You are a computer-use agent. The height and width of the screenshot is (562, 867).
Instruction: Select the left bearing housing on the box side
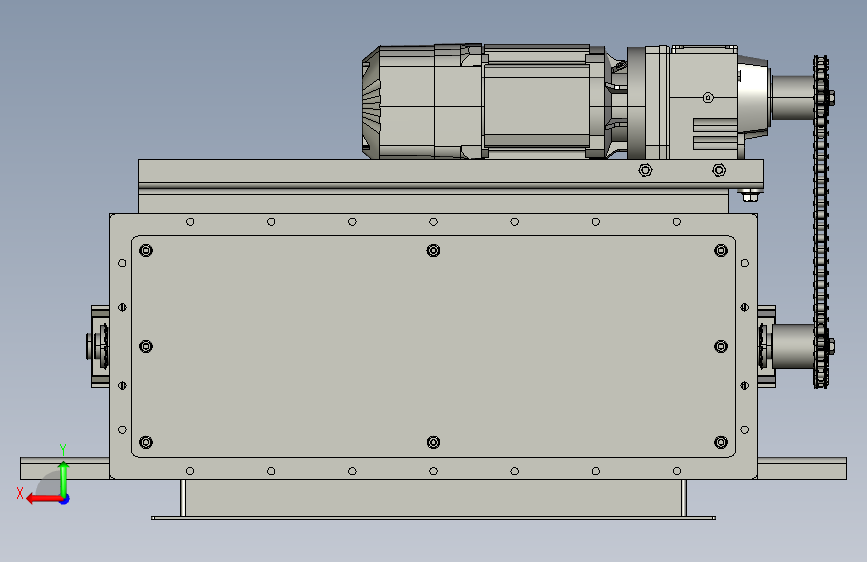tap(98, 346)
